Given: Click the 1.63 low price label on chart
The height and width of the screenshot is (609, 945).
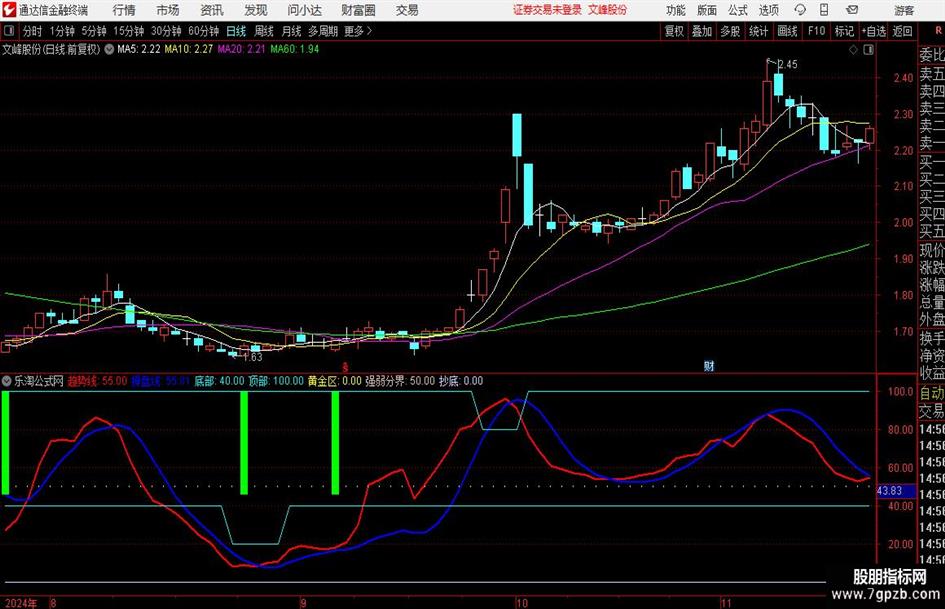Looking at the screenshot, I should tap(253, 357).
